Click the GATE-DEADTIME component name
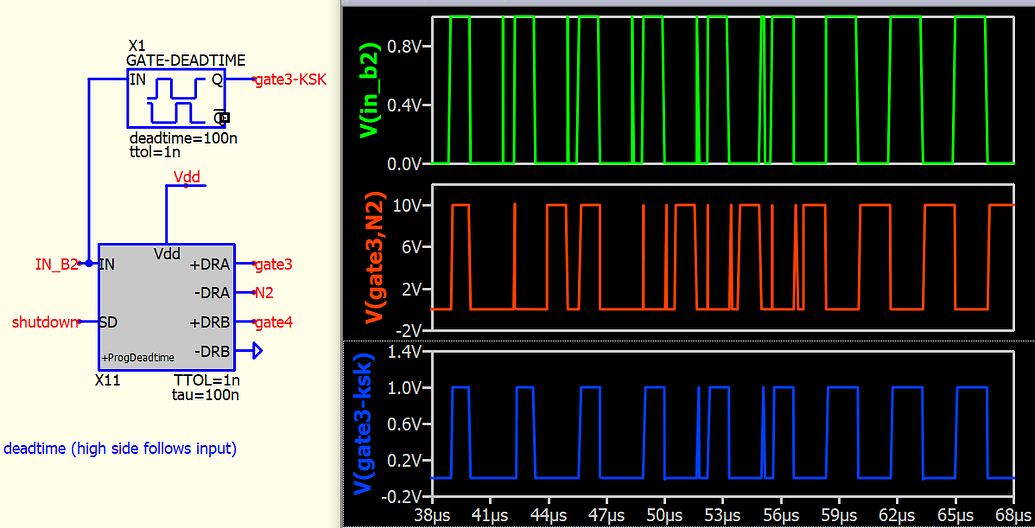1035x528 pixels. (x=185, y=61)
